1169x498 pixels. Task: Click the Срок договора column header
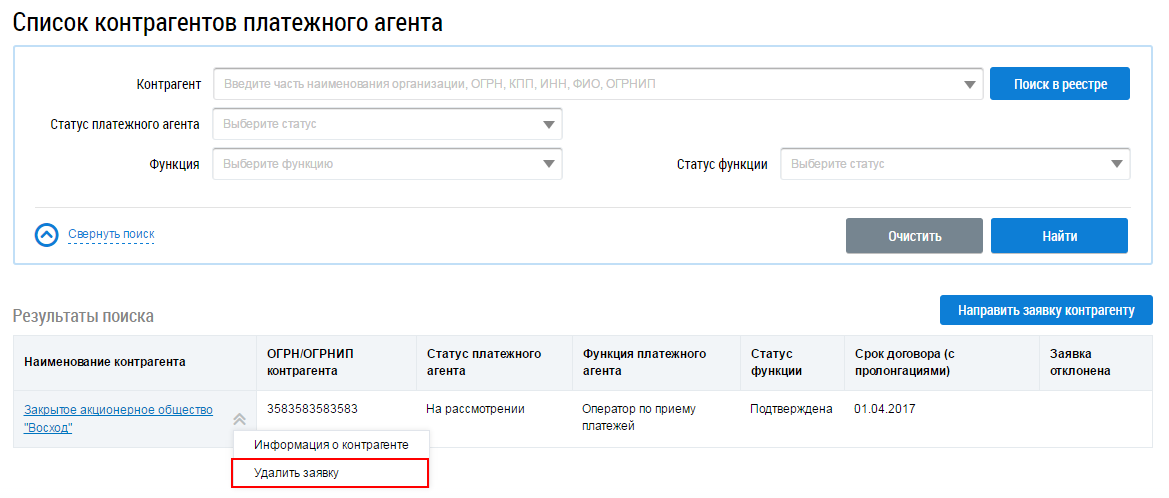pos(905,362)
